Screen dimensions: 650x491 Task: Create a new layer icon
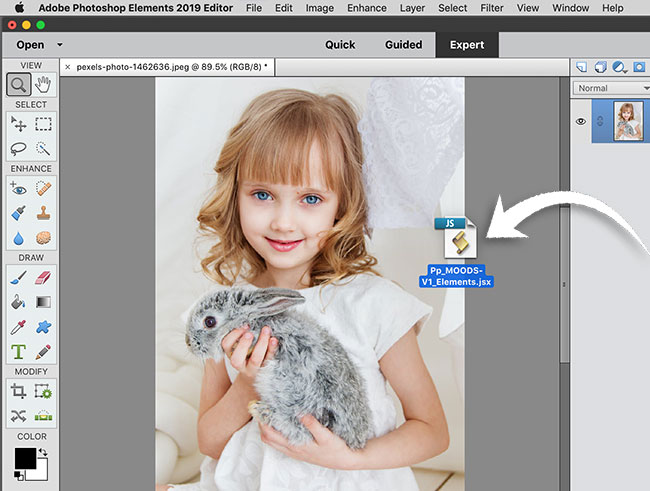[582, 67]
